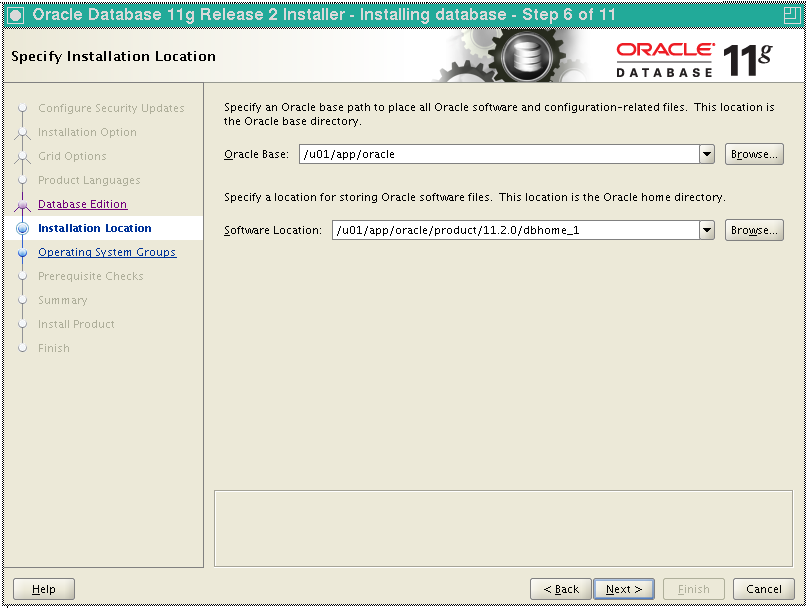This screenshot has width=806, height=608.
Task: Click the Grid Options step text
Action: click(x=72, y=156)
